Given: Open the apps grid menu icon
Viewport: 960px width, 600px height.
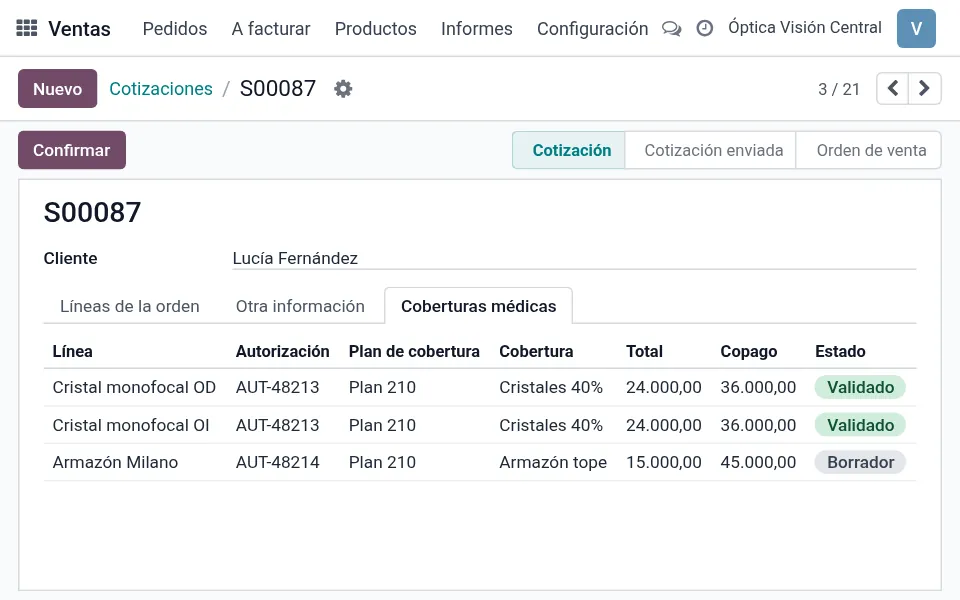Looking at the screenshot, I should coord(26,28).
